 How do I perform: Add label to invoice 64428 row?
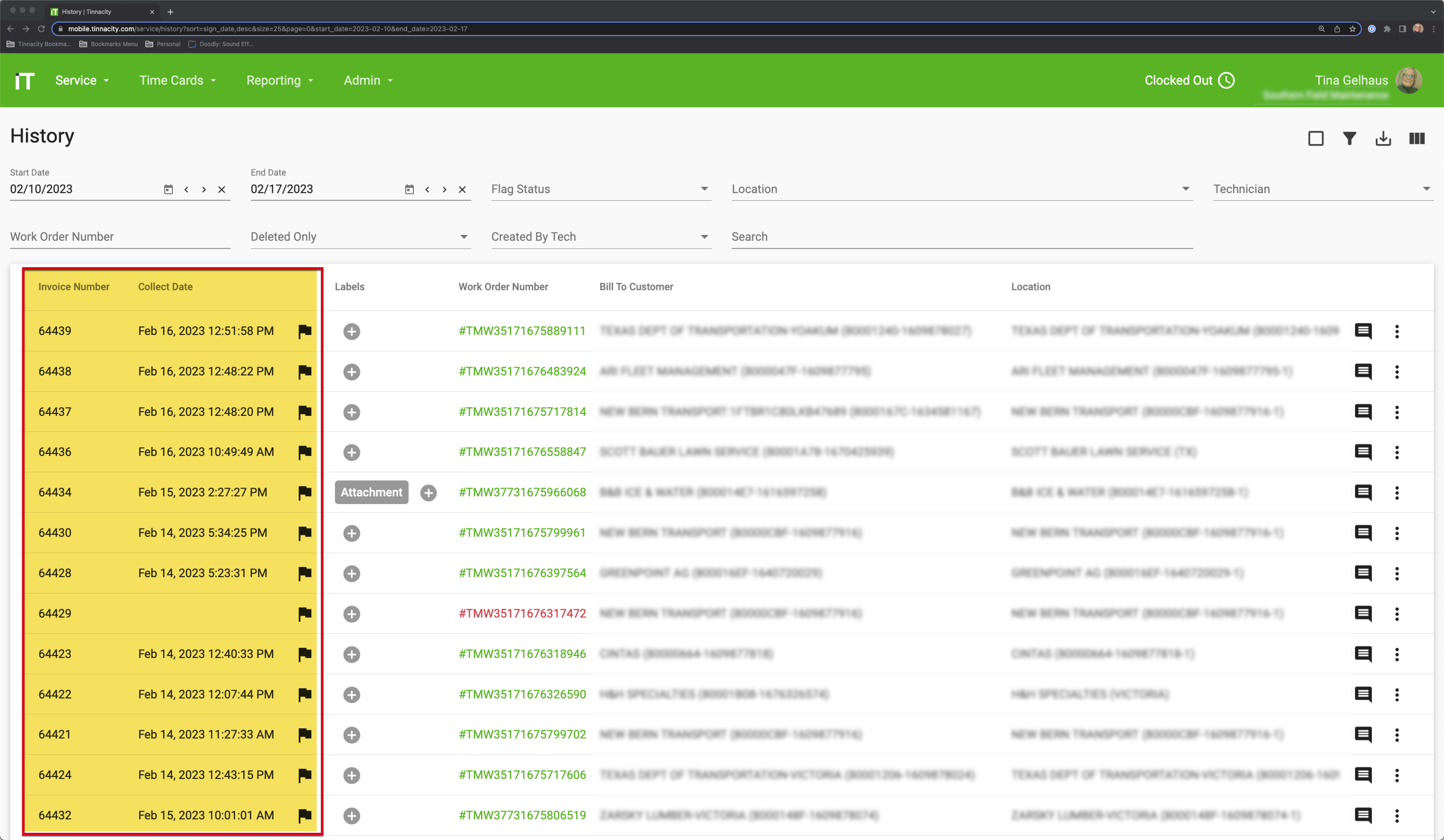[352, 574]
